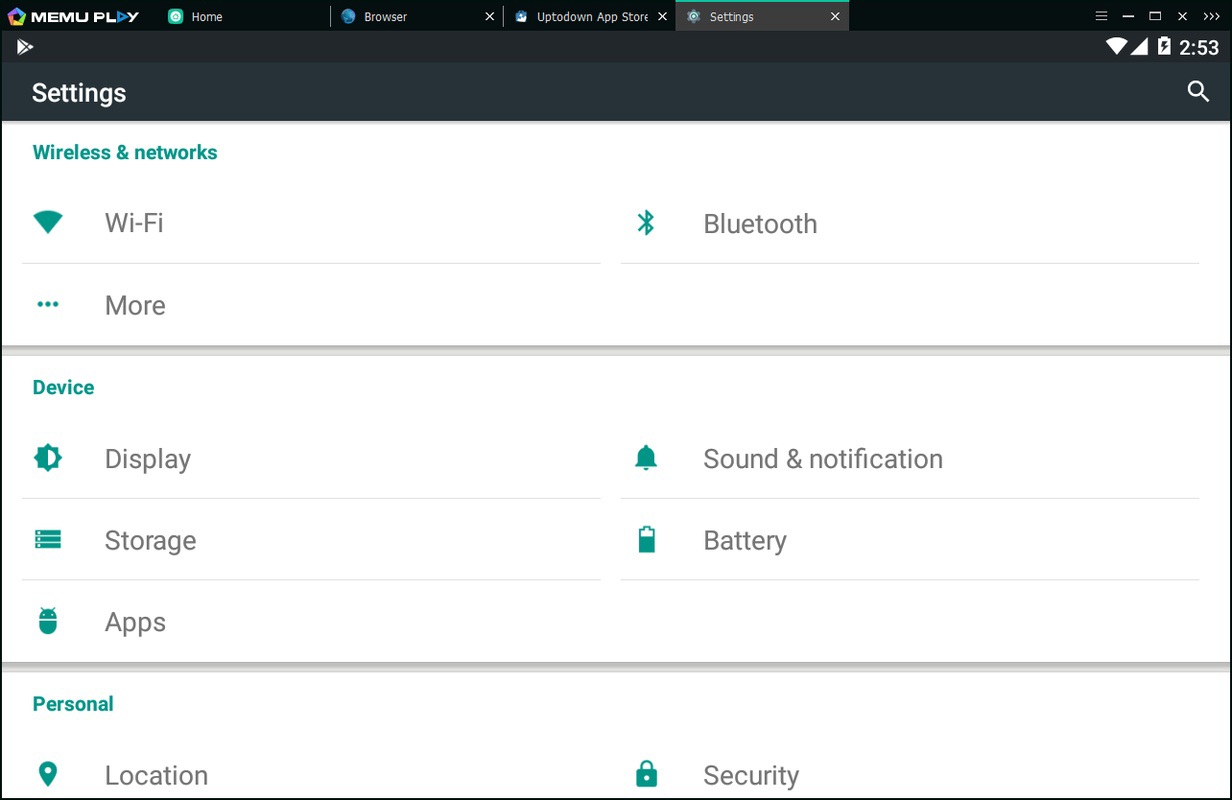Click the Personal section heading
This screenshot has width=1232, height=800.
[x=73, y=703]
